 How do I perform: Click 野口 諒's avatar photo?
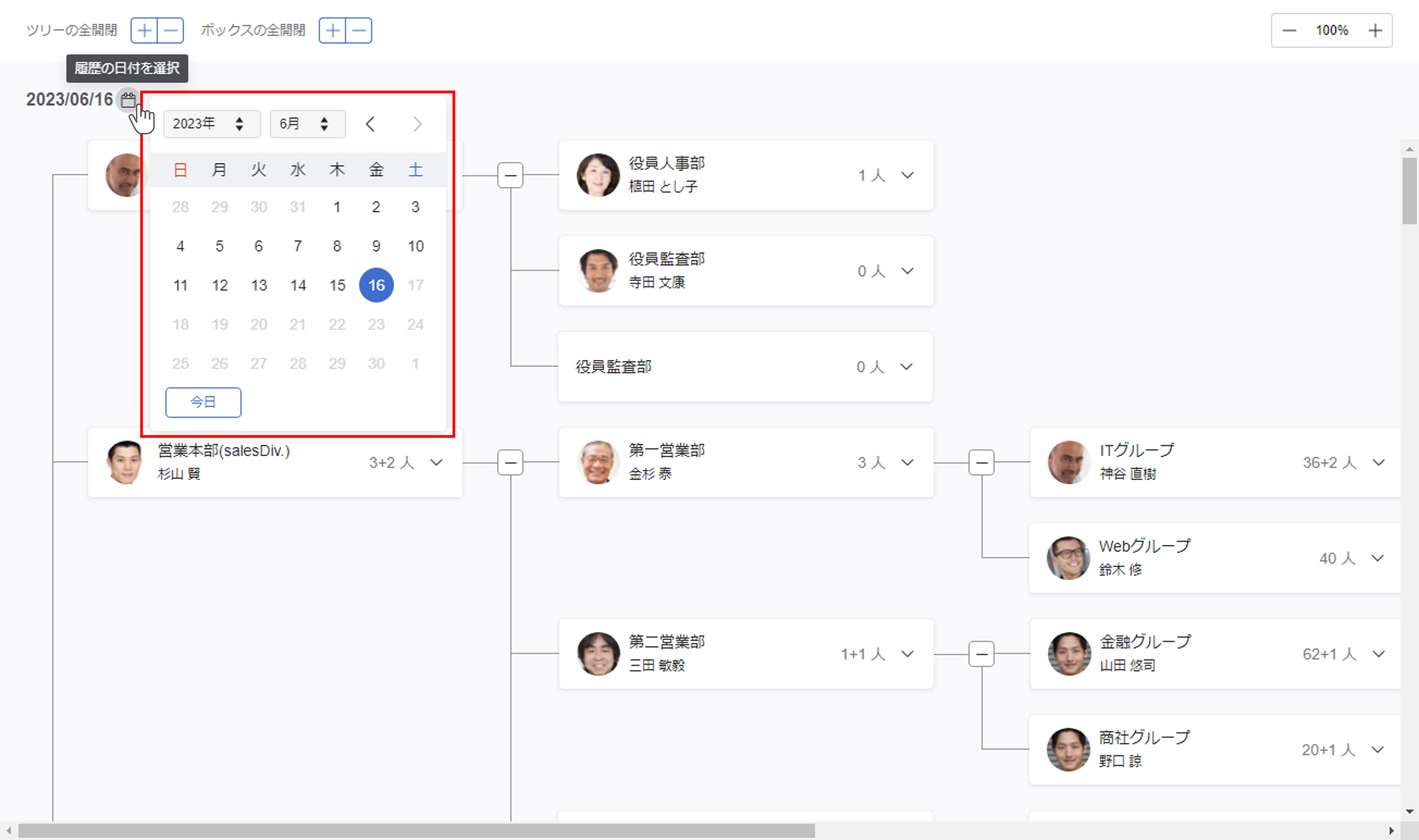[1068, 749]
